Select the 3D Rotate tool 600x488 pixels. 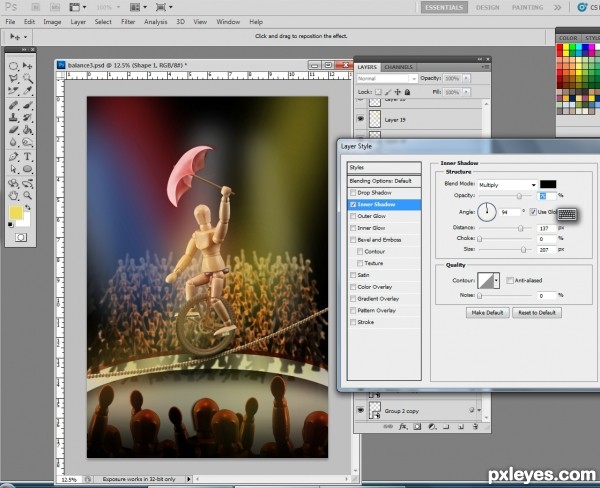(x=13, y=183)
